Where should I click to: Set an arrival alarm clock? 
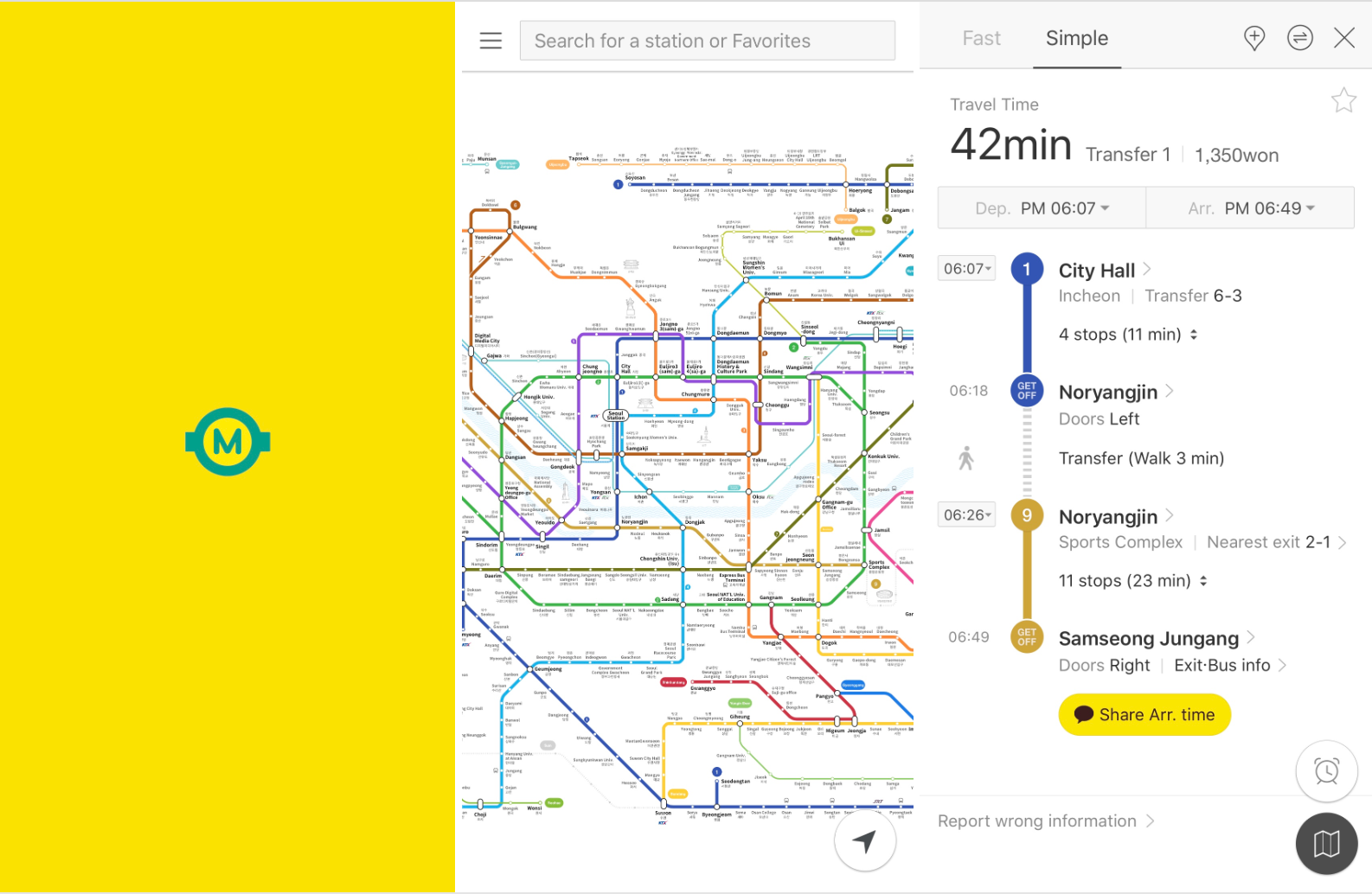(1326, 770)
